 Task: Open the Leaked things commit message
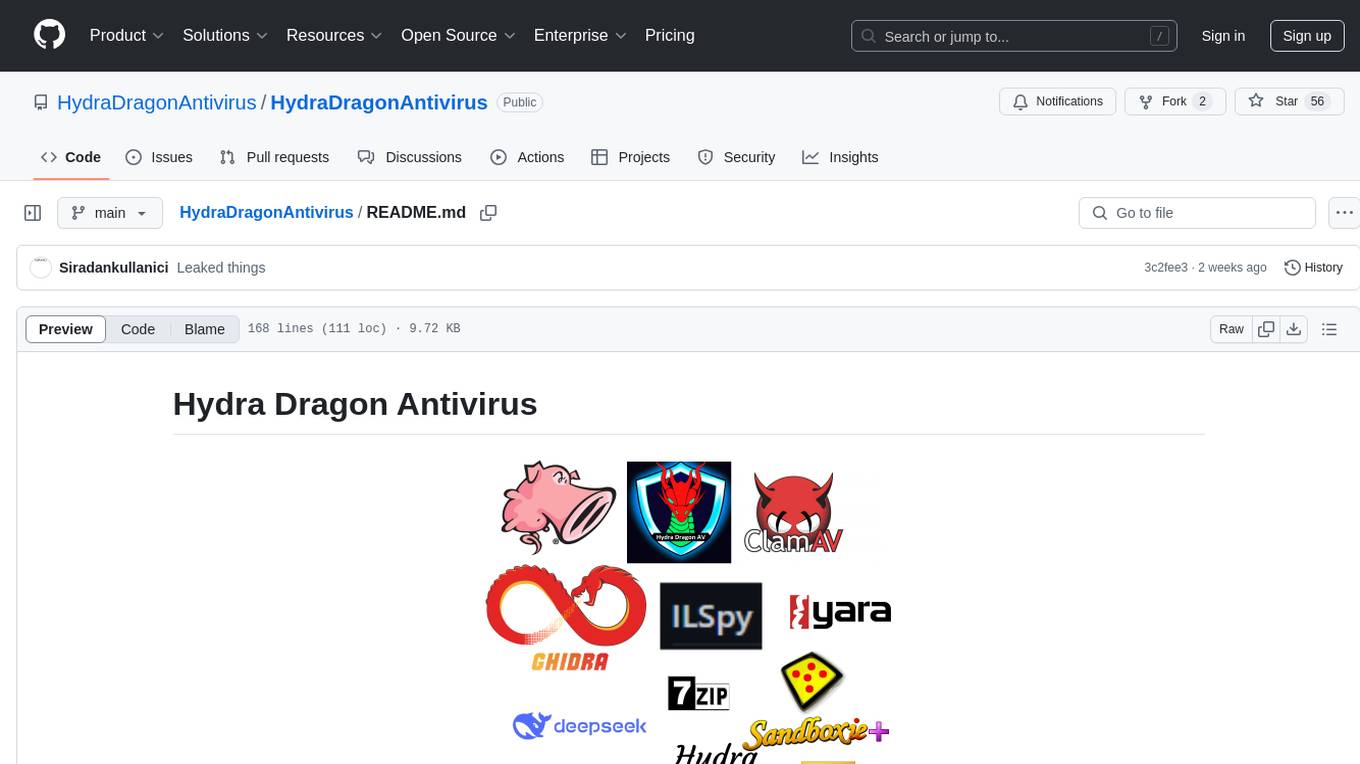[x=221, y=268]
